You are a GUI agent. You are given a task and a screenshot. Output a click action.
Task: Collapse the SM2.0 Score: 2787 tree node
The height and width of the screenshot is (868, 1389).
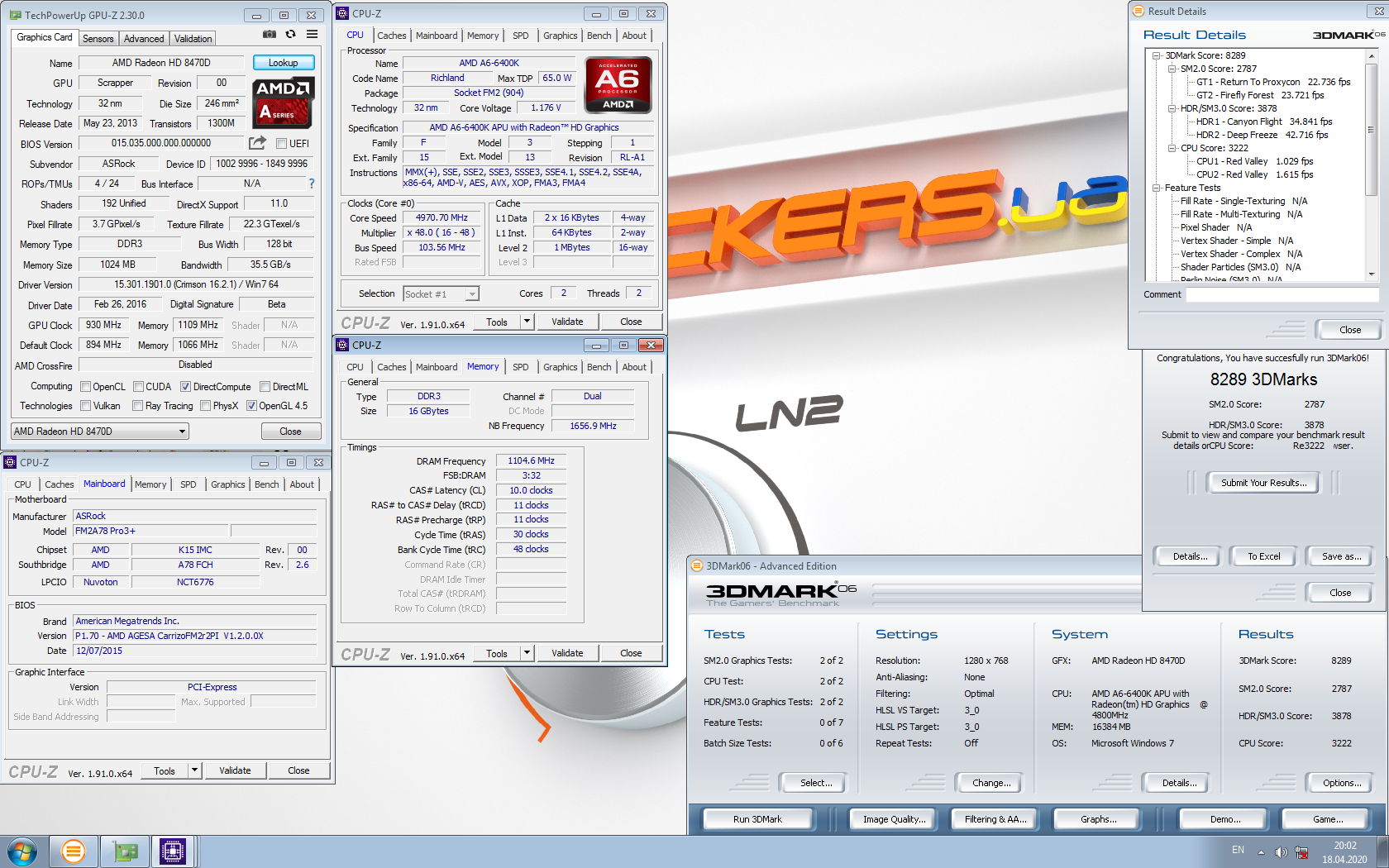click(x=1172, y=69)
